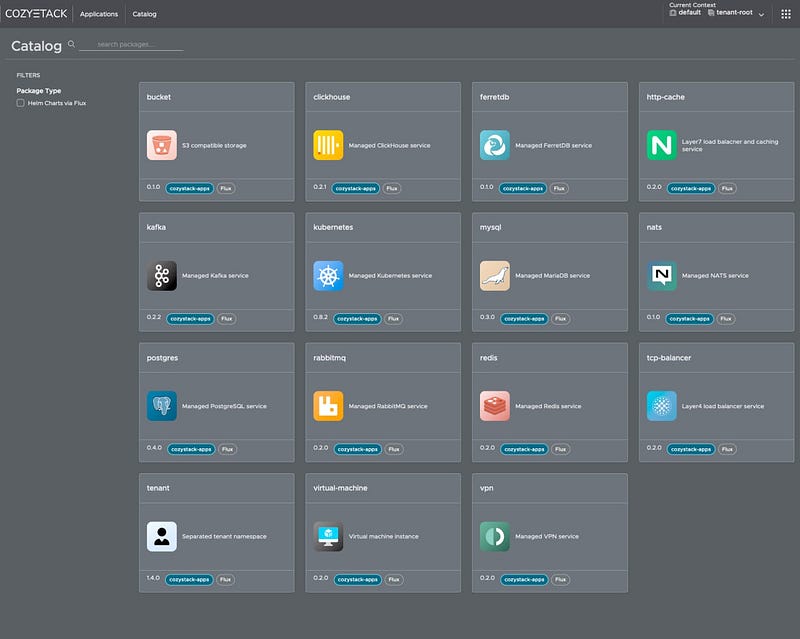This screenshot has width=800, height=639.
Task: Enable Helm Charts via Flux filter
Action: (x=20, y=103)
